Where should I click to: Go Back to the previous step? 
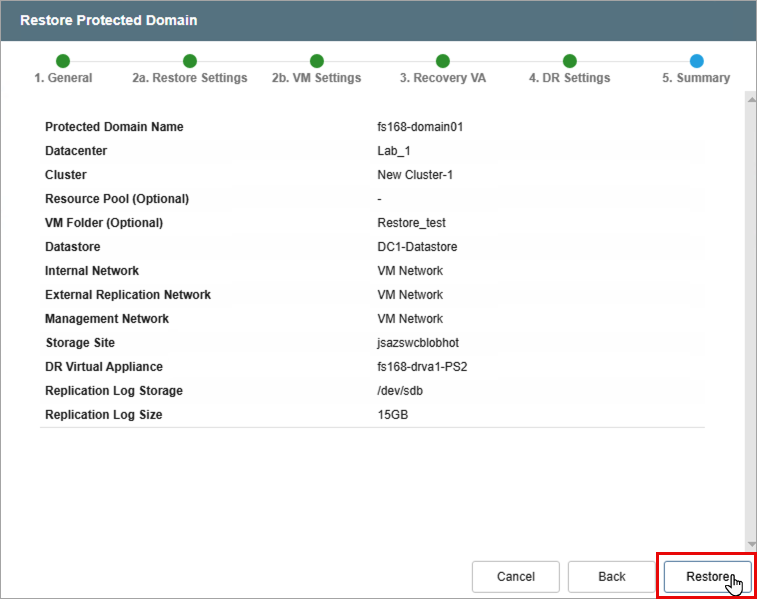pyautogui.click(x=612, y=576)
